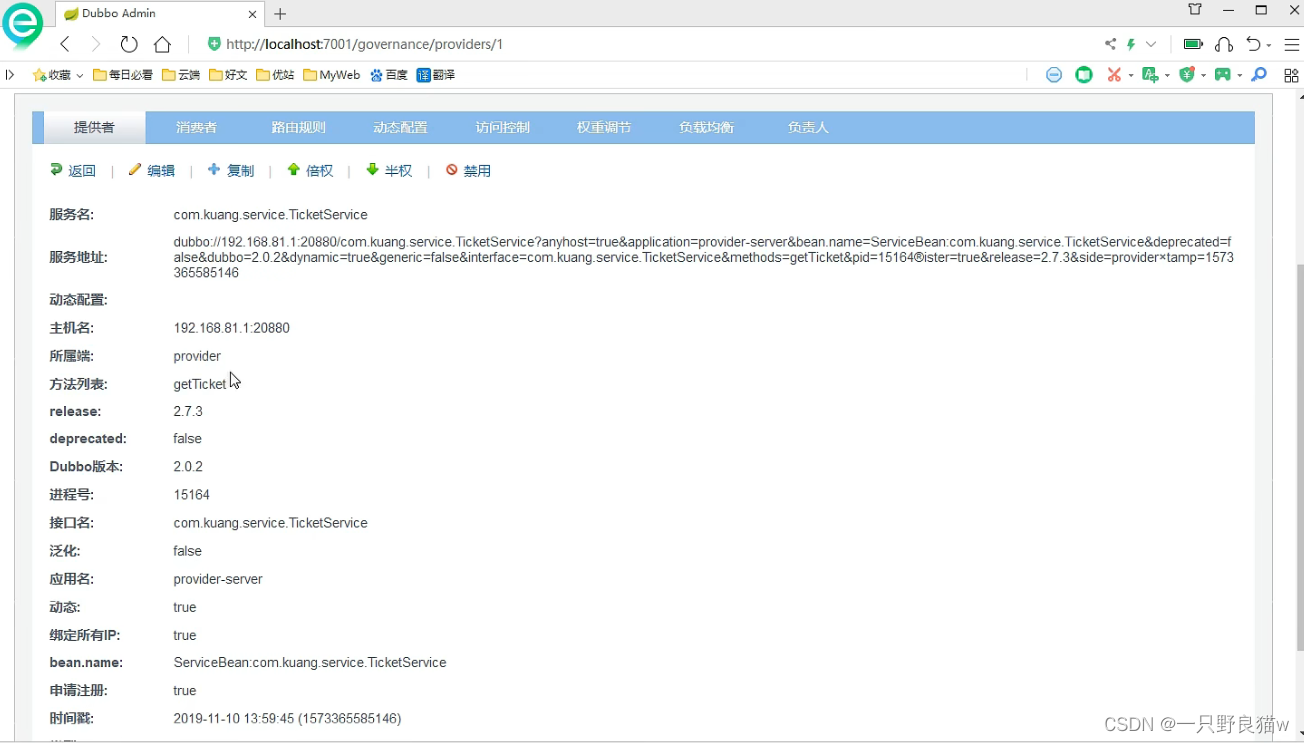
Task: Click the blue key password icon
Action: [x=1260, y=75]
